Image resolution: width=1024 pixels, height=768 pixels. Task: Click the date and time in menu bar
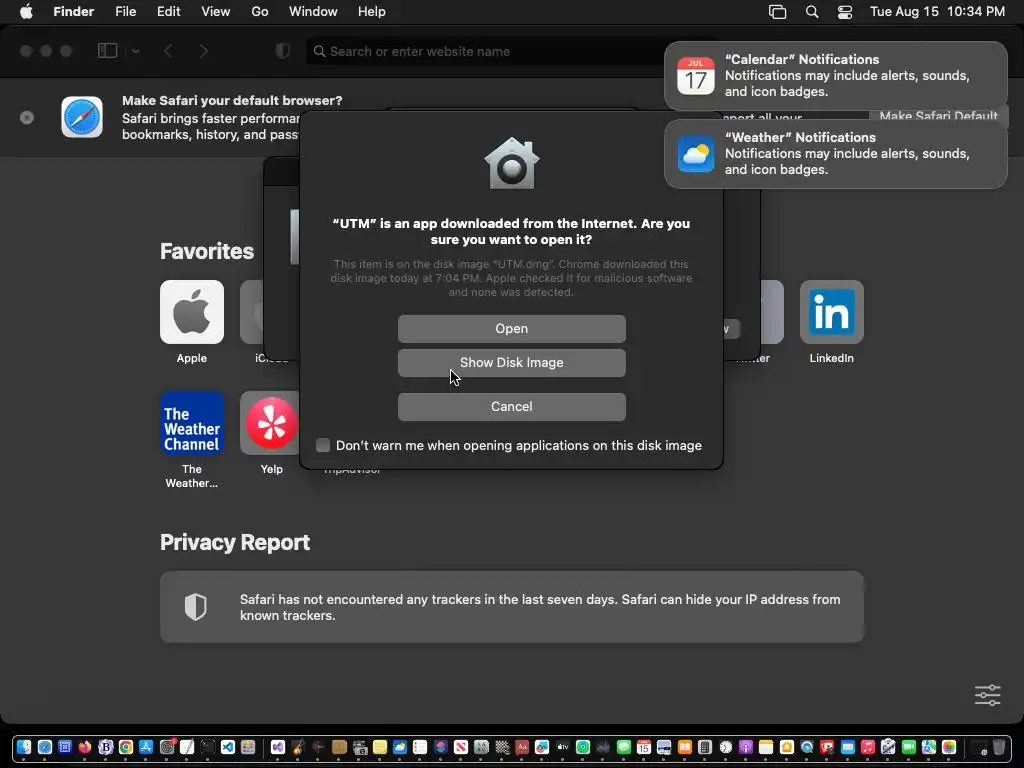point(937,12)
